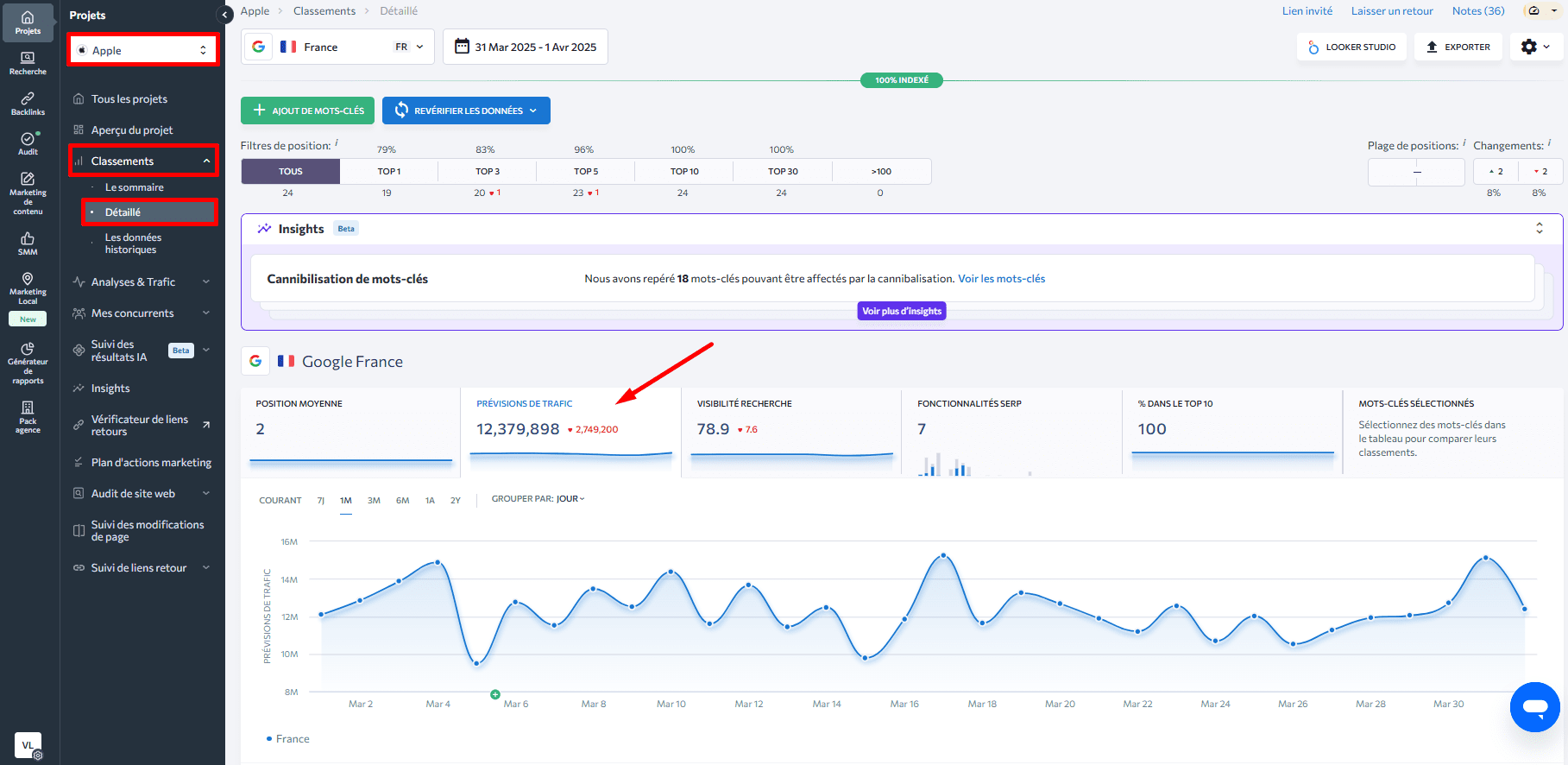
Task: Select the TOP 10 position filter
Action: point(684,171)
